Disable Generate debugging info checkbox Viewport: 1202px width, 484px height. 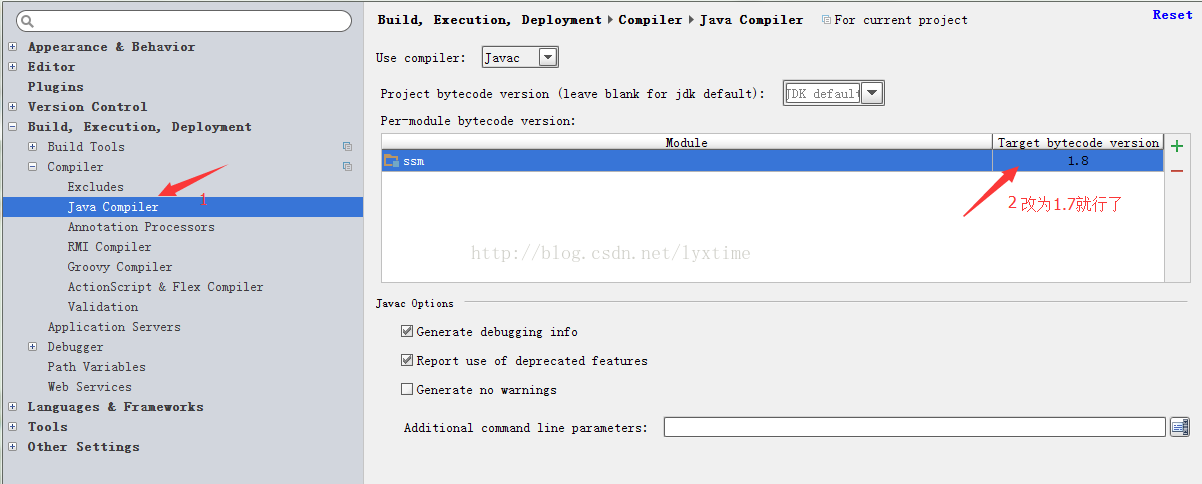pyautogui.click(x=407, y=331)
